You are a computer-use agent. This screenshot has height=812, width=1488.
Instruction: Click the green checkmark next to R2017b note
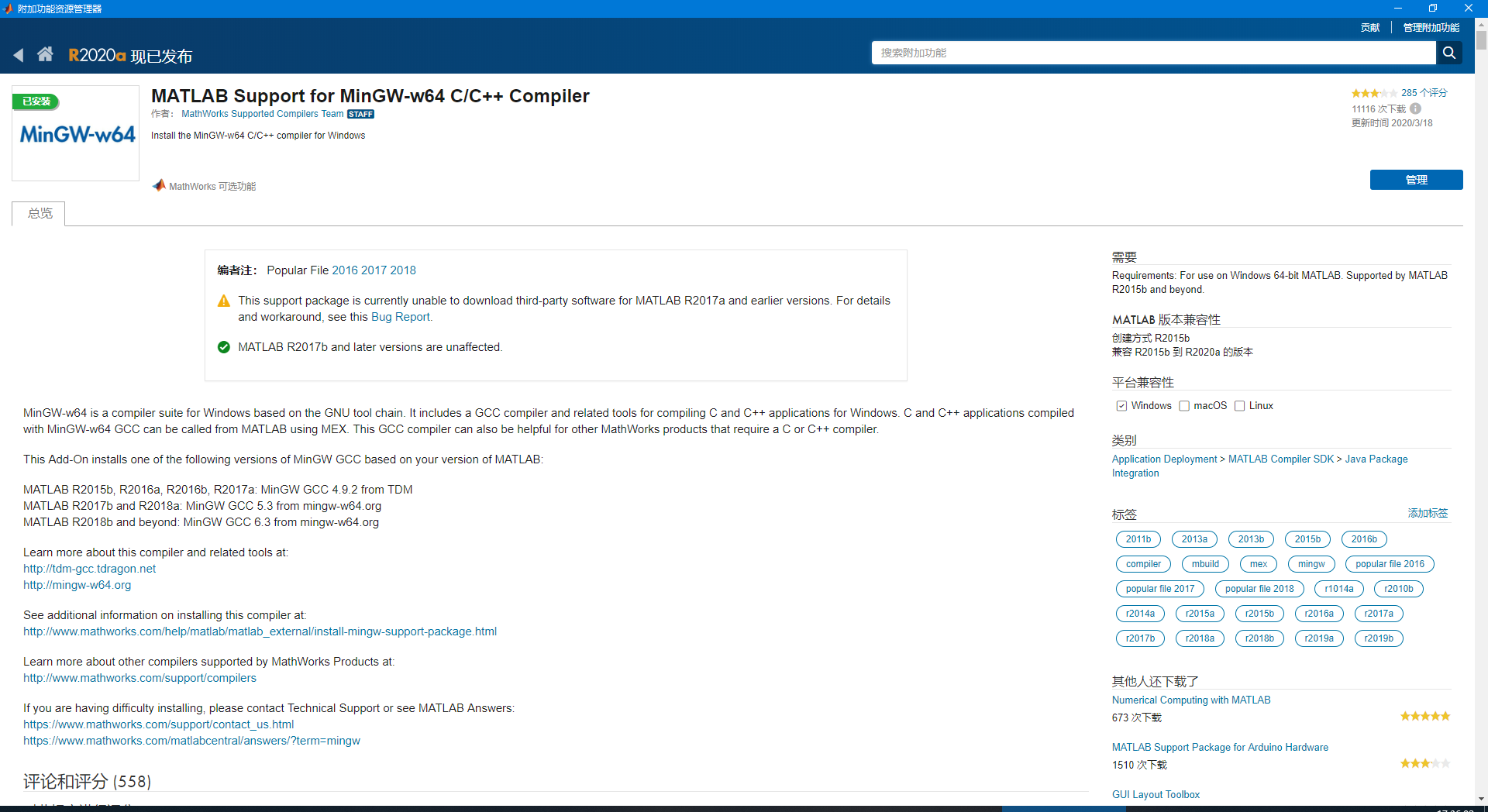click(223, 347)
